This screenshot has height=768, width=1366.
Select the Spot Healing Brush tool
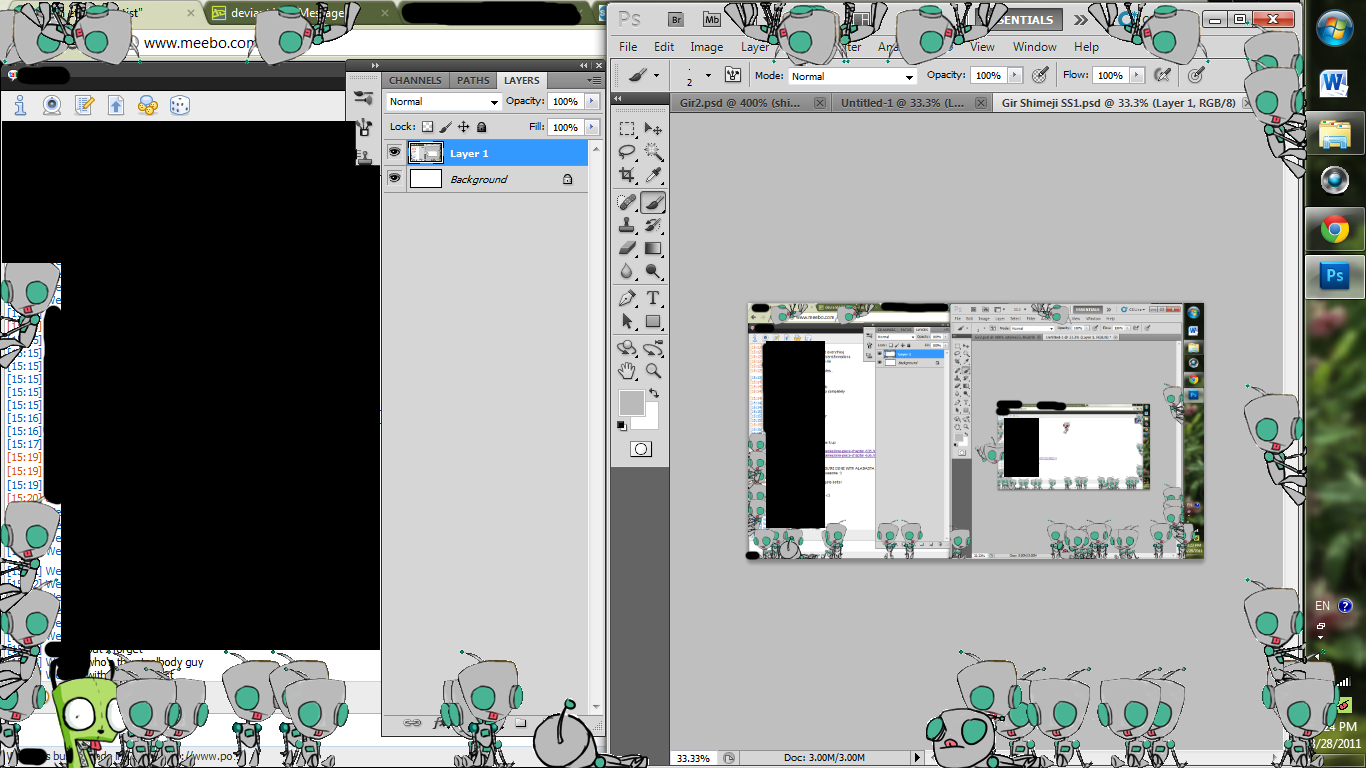tap(627, 202)
